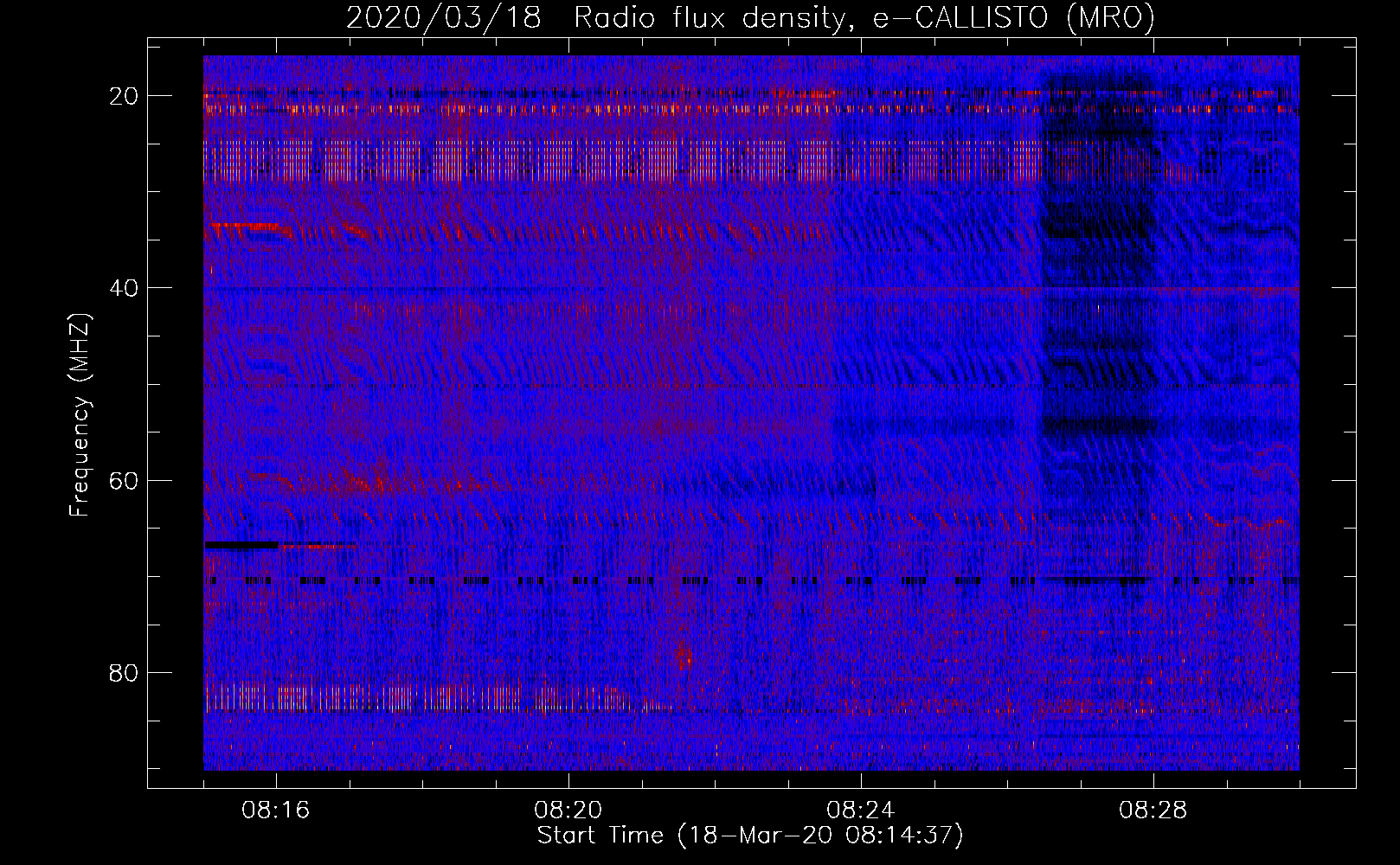Screen dimensions: 1400x865
Task: Click the '20' frequency tick label
Action: click(x=125, y=96)
